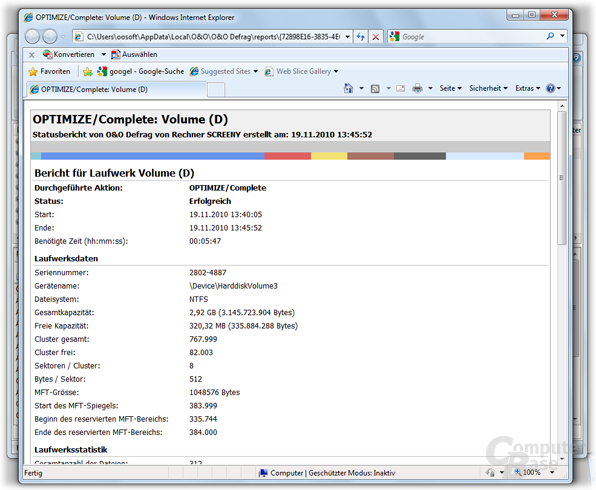Viewport: 596px width, 490px height.
Task: Expand the Konvertieren dropdown arrow
Action: coord(103,54)
